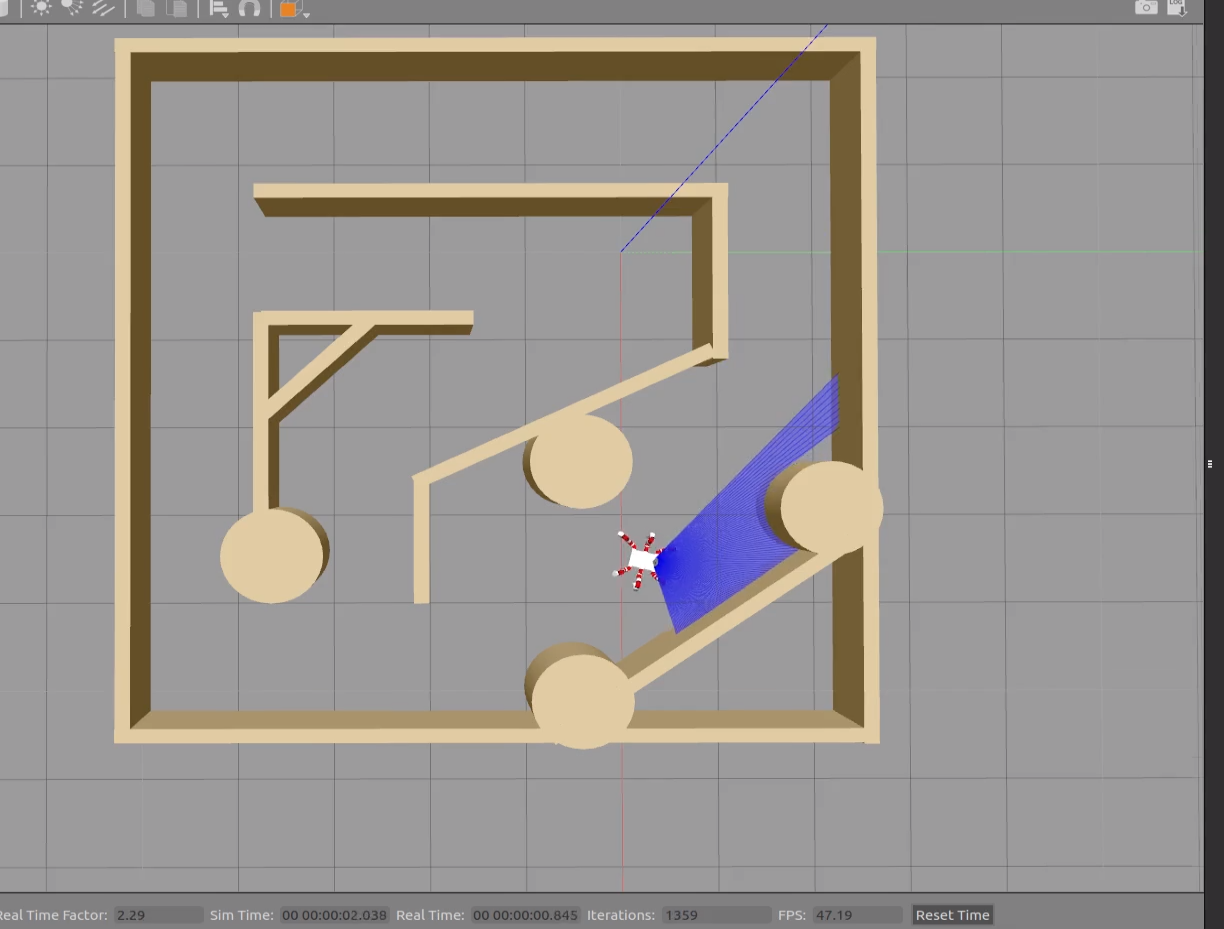Click the log data recording icon
Viewport: 1224px width, 929px height.
[x=1177, y=7]
